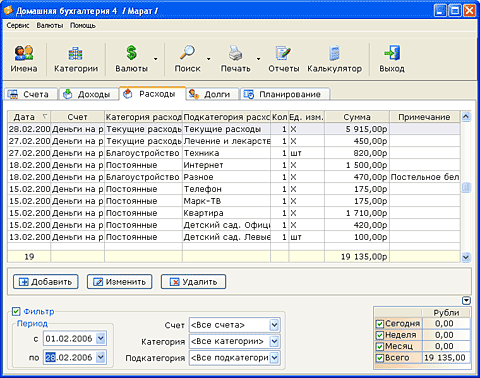This screenshot has height=378, width=480.
Task: Toggle the Сегодня checkbox
Action: [x=380, y=324]
